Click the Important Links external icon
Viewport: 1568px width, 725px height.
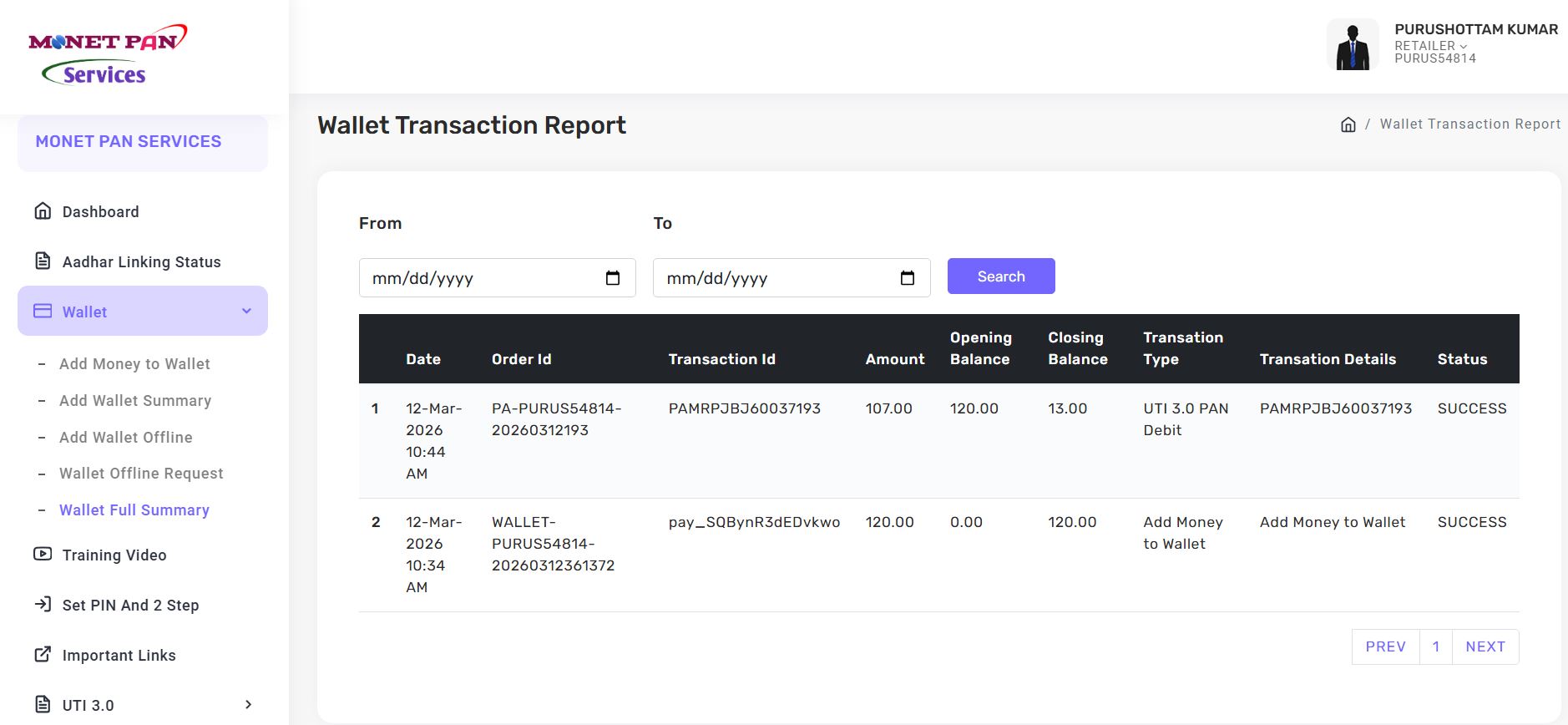pos(43,655)
